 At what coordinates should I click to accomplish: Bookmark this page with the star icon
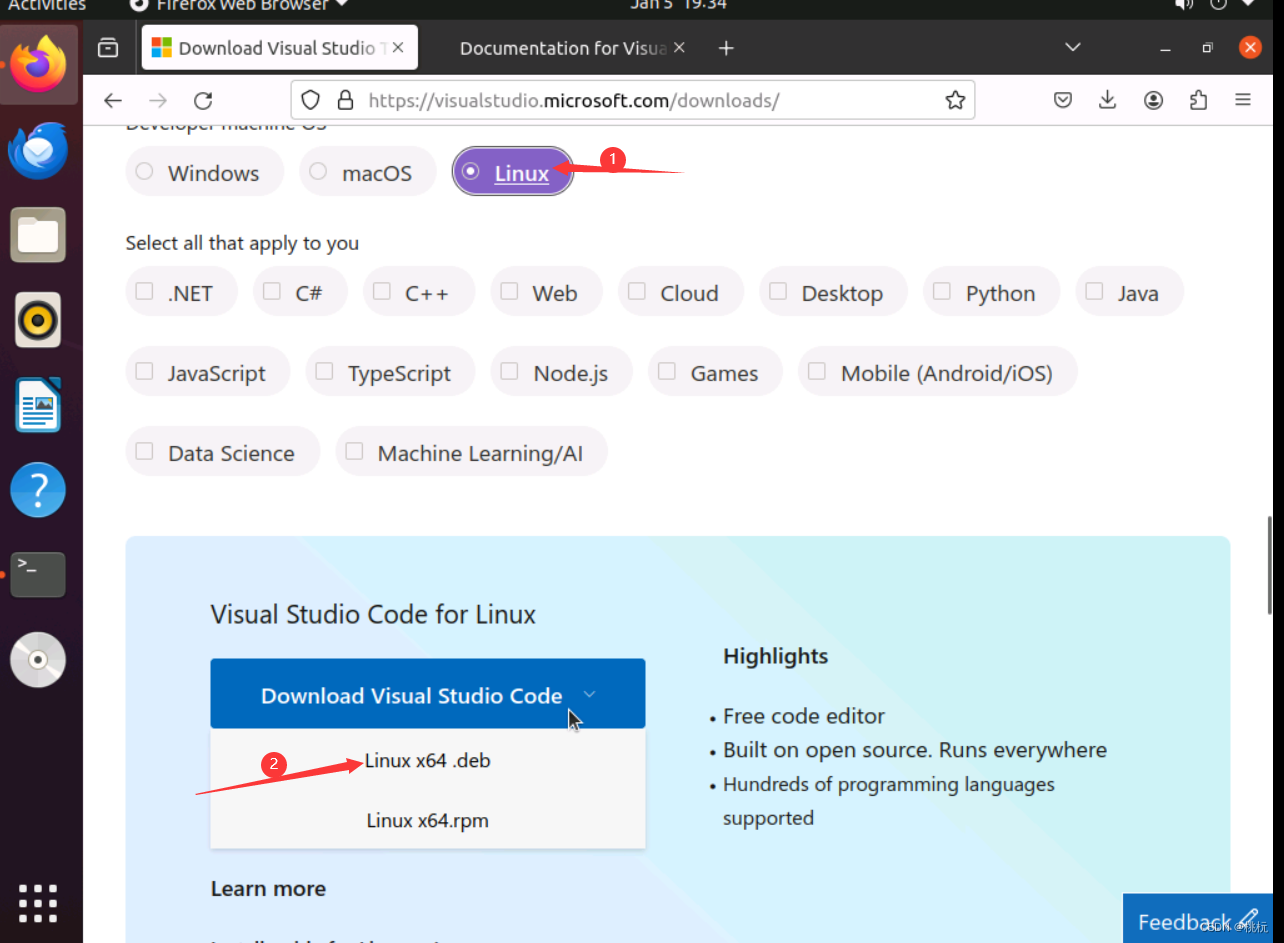coord(954,100)
